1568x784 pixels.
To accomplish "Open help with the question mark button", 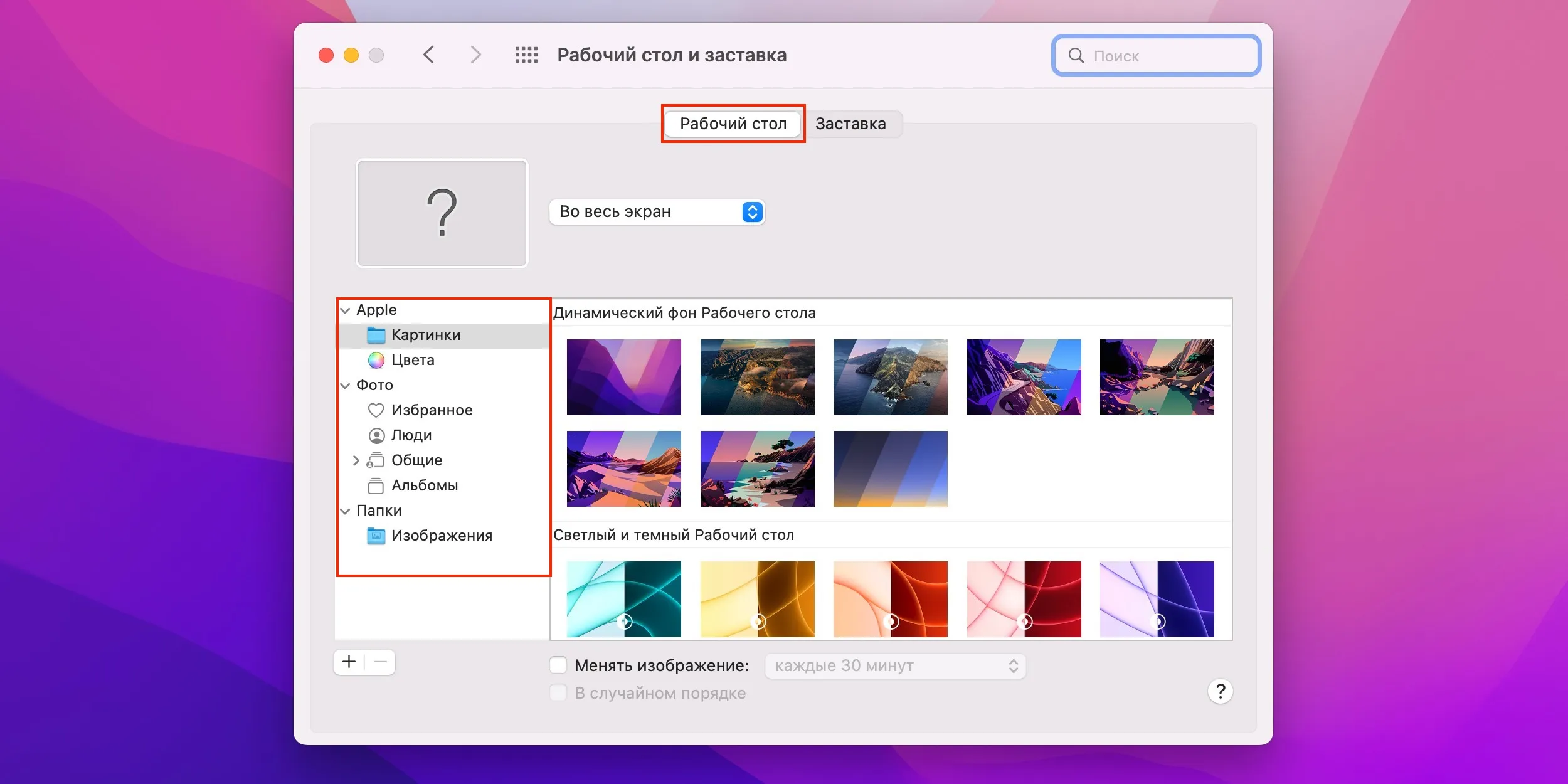I will [x=1220, y=691].
